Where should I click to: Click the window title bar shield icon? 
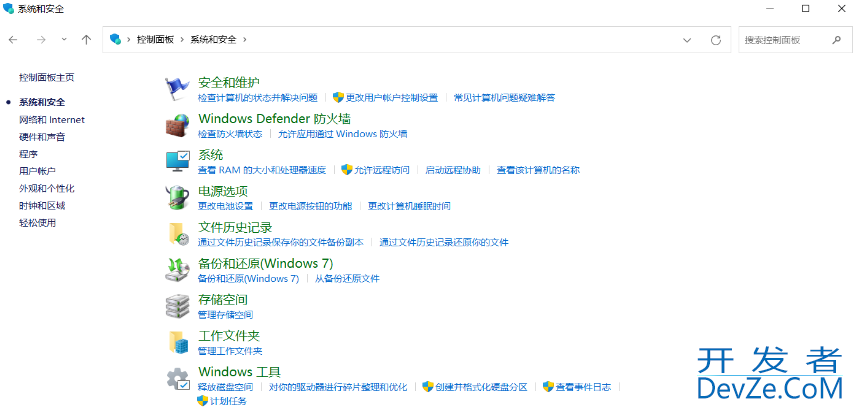pyautogui.click(x=9, y=9)
